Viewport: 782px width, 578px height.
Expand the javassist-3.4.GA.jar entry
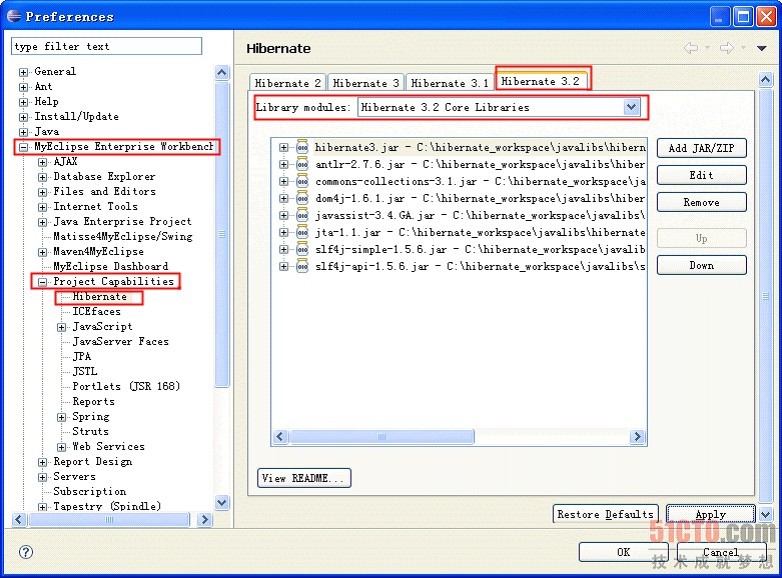[x=284, y=215]
